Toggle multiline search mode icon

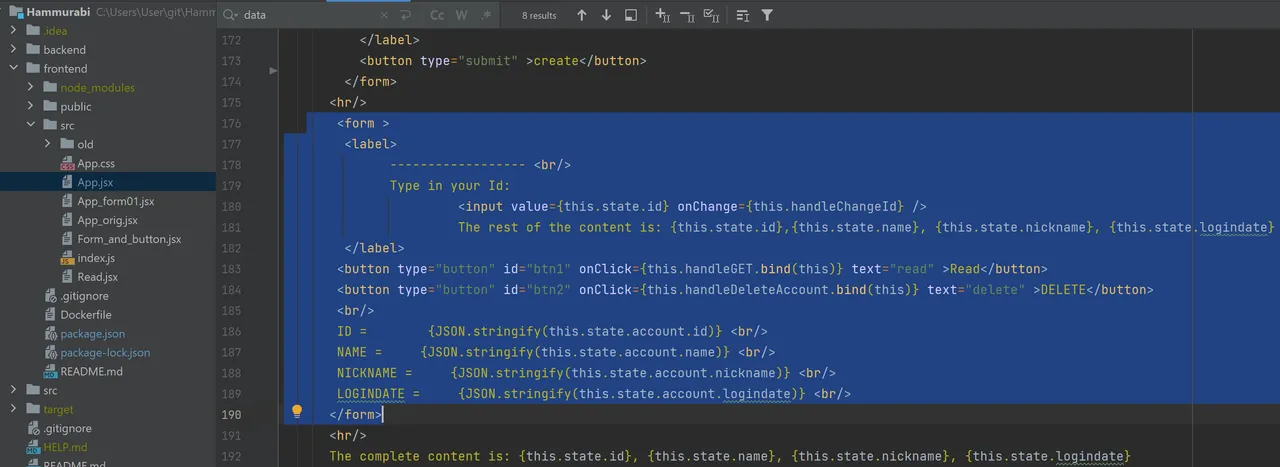[743, 15]
